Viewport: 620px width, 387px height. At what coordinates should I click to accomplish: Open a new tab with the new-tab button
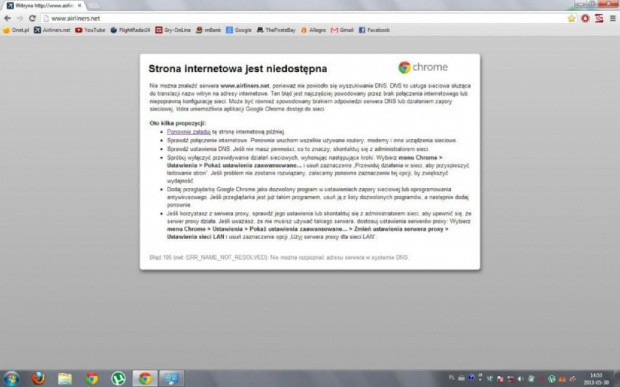coord(93,6)
